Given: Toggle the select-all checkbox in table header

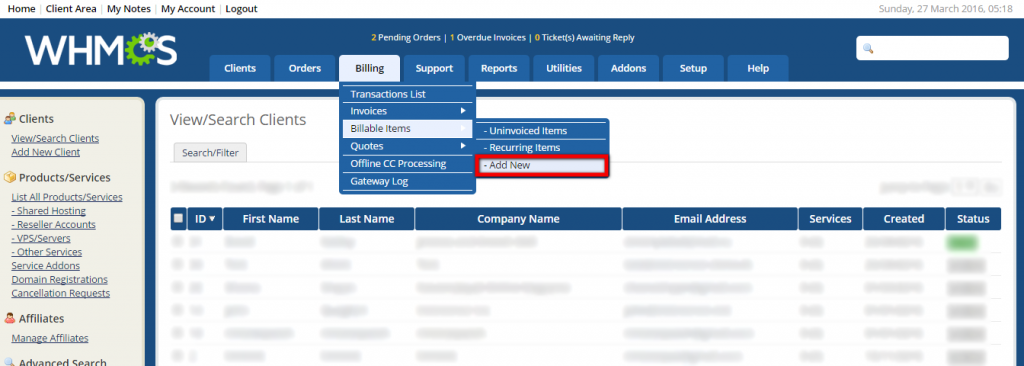Looking at the screenshot, I should 178,219.
